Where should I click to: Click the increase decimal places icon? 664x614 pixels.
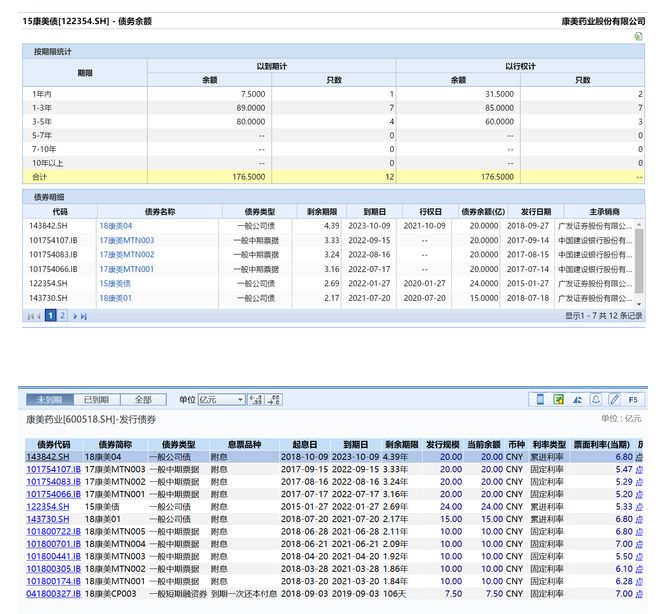256,399
